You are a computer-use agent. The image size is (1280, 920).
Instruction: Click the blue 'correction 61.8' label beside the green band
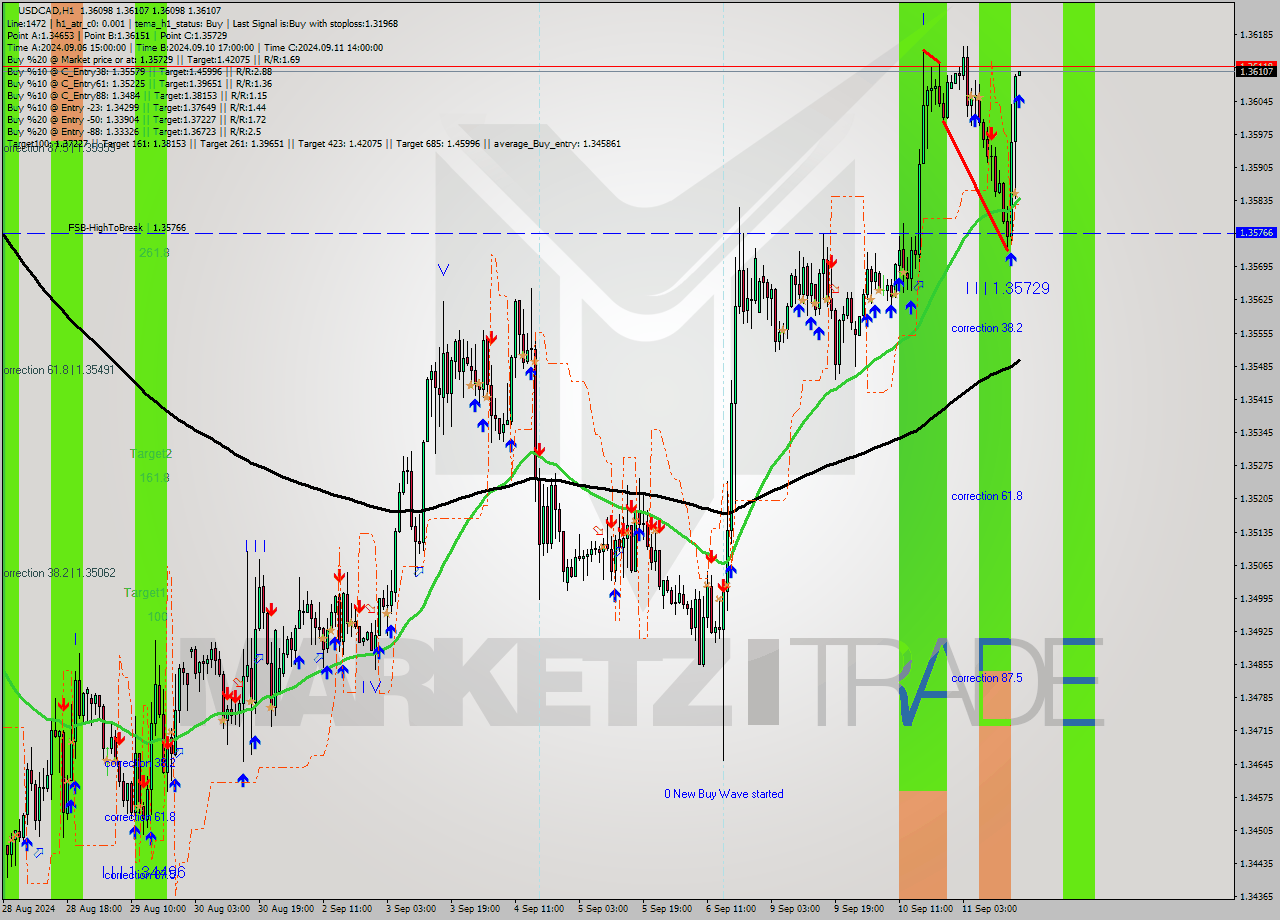[986, 496]
